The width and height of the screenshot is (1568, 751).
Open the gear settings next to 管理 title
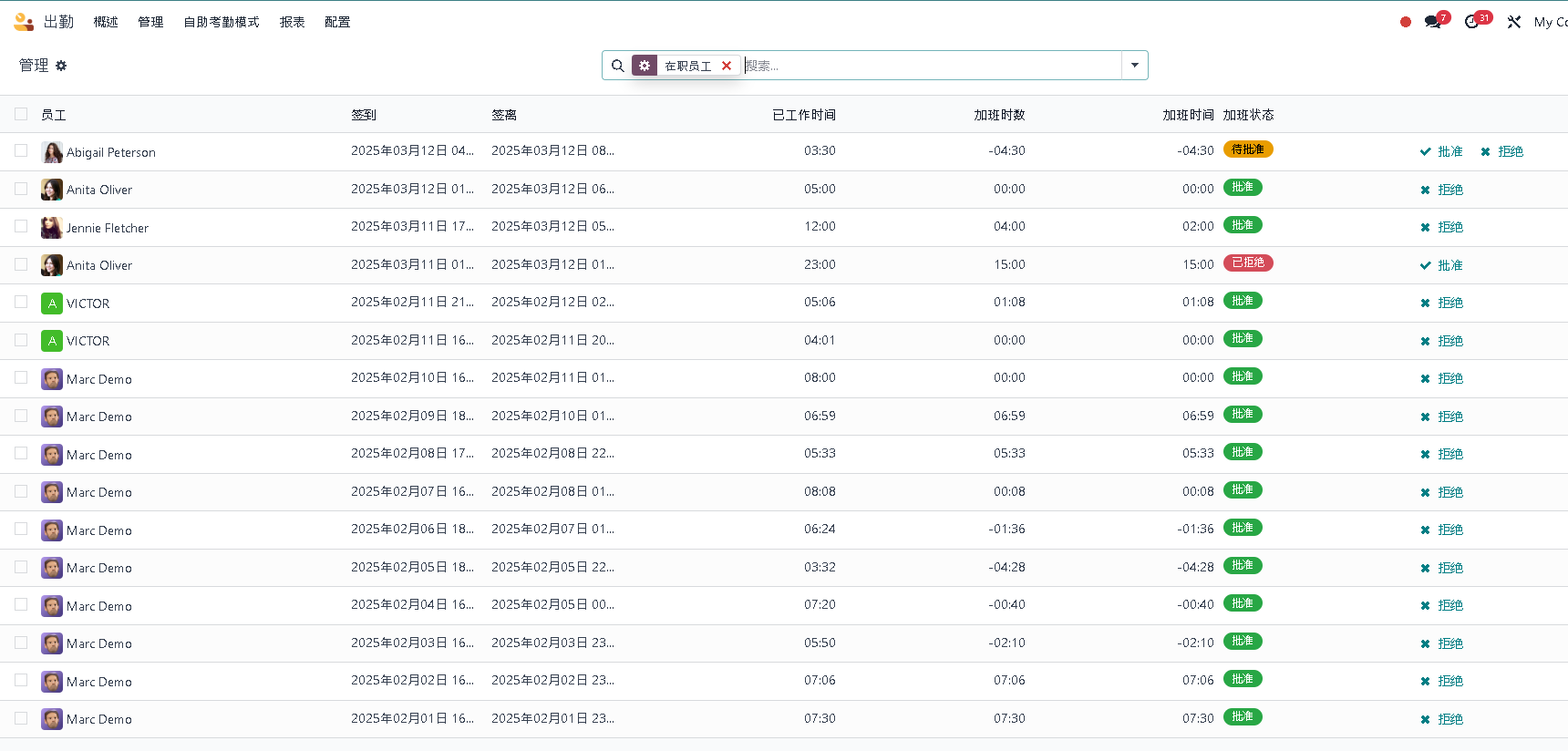(61, 66)
